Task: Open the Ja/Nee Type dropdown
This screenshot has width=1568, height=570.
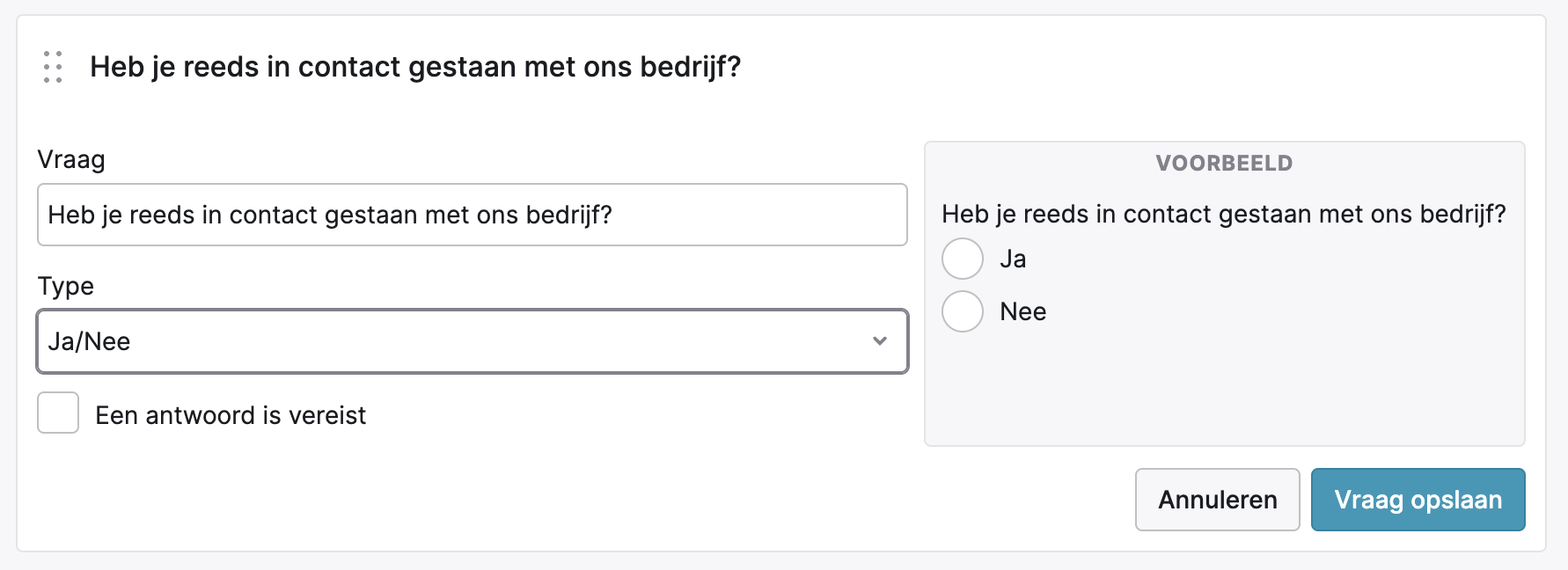Action: coord(472,341)
